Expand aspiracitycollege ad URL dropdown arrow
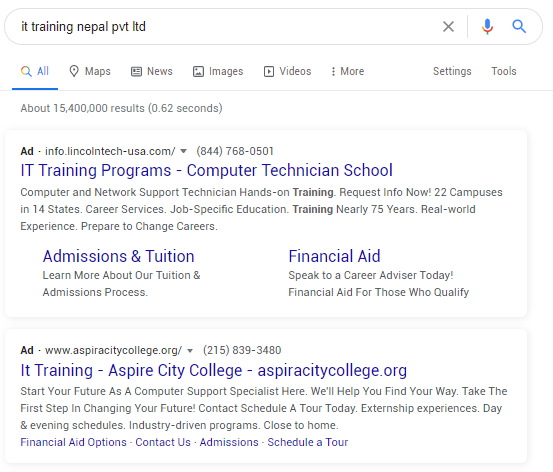Viewport: 553px width, 472px height. coord(190,351)
